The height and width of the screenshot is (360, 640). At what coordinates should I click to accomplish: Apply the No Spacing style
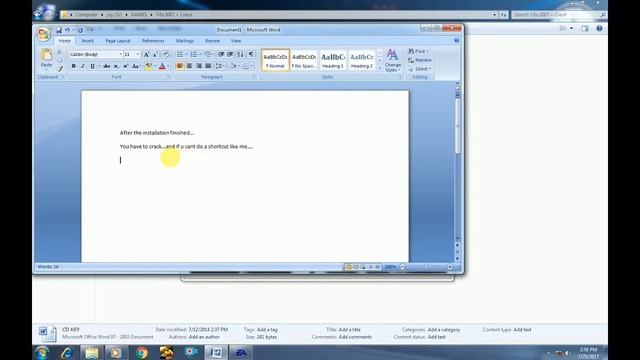[304, 60]
